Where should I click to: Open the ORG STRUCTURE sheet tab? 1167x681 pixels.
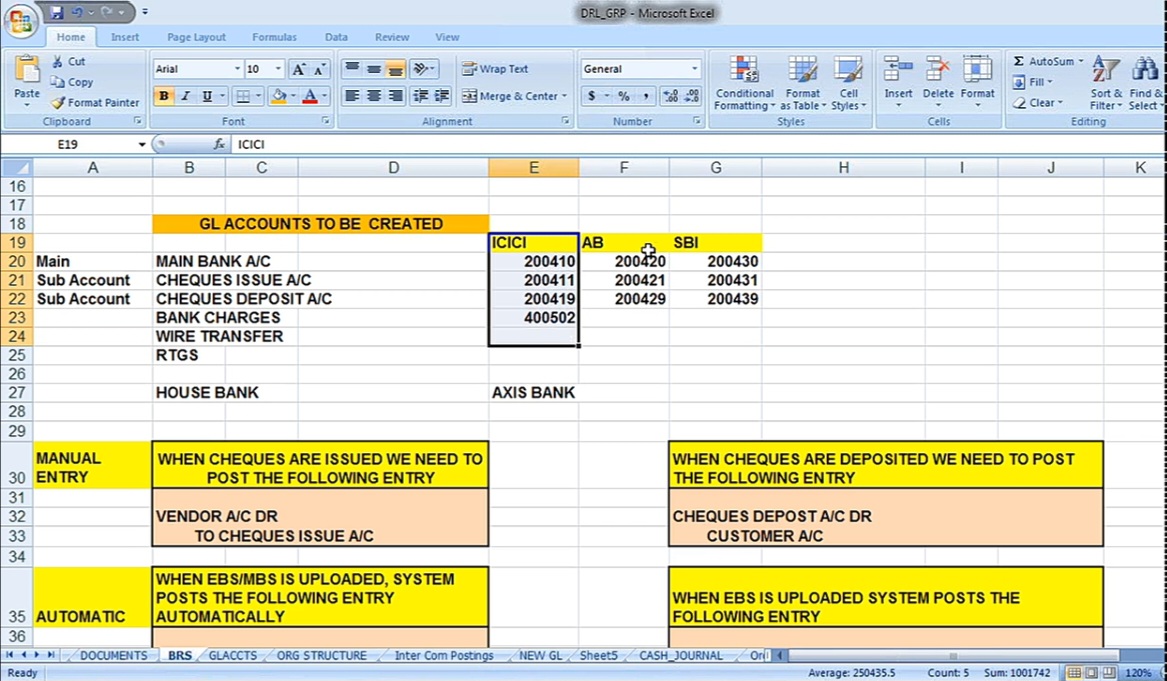coord(322,656)
